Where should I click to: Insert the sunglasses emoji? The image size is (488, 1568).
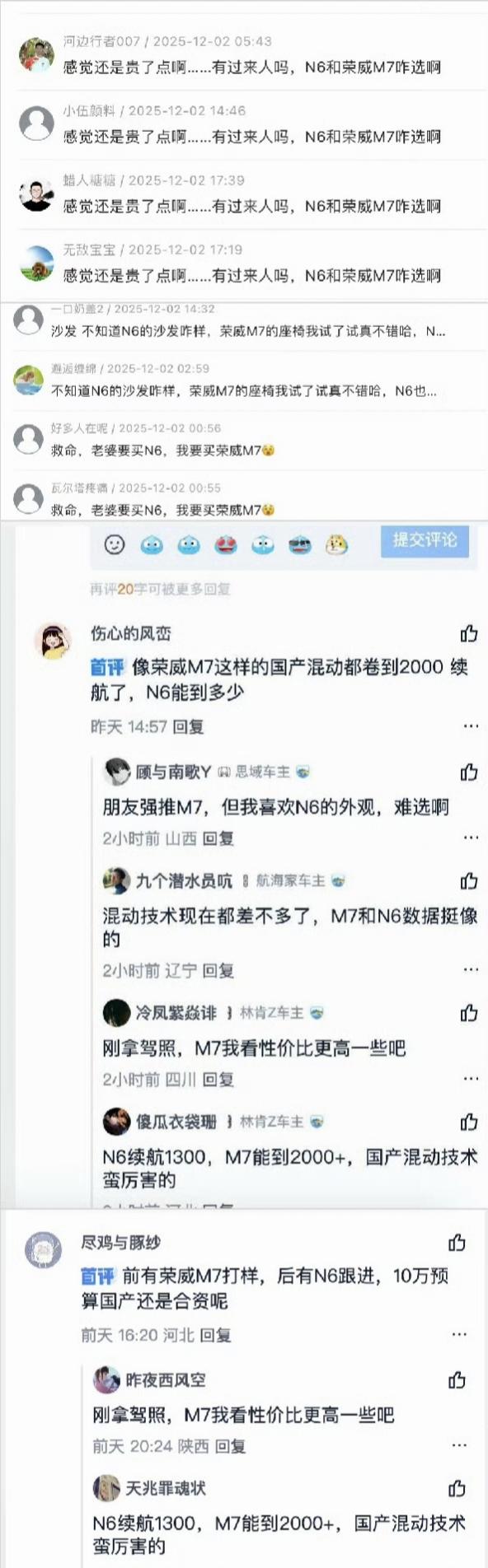[300, 544]
